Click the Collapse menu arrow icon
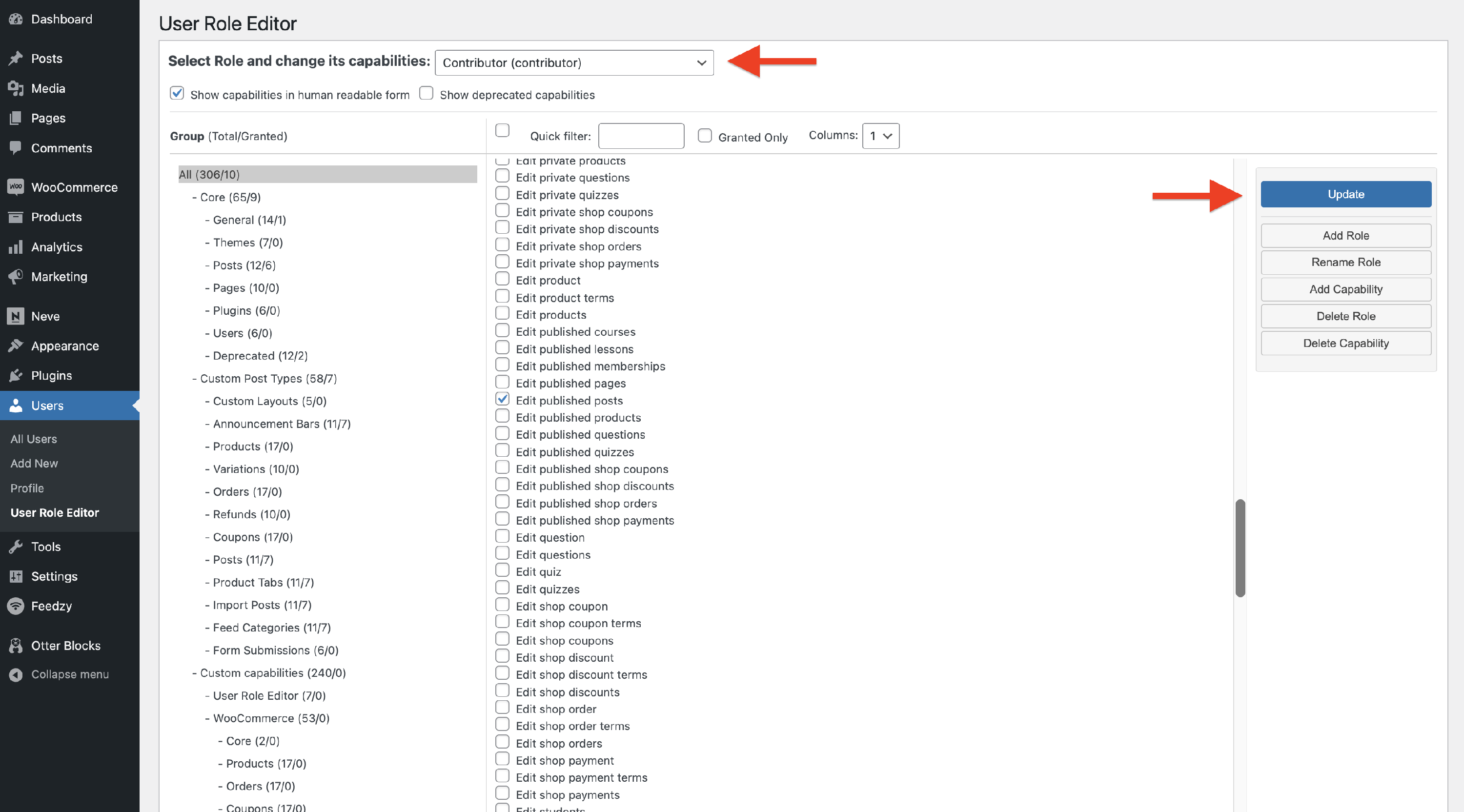1464x812 pixels. click(16, 674)
